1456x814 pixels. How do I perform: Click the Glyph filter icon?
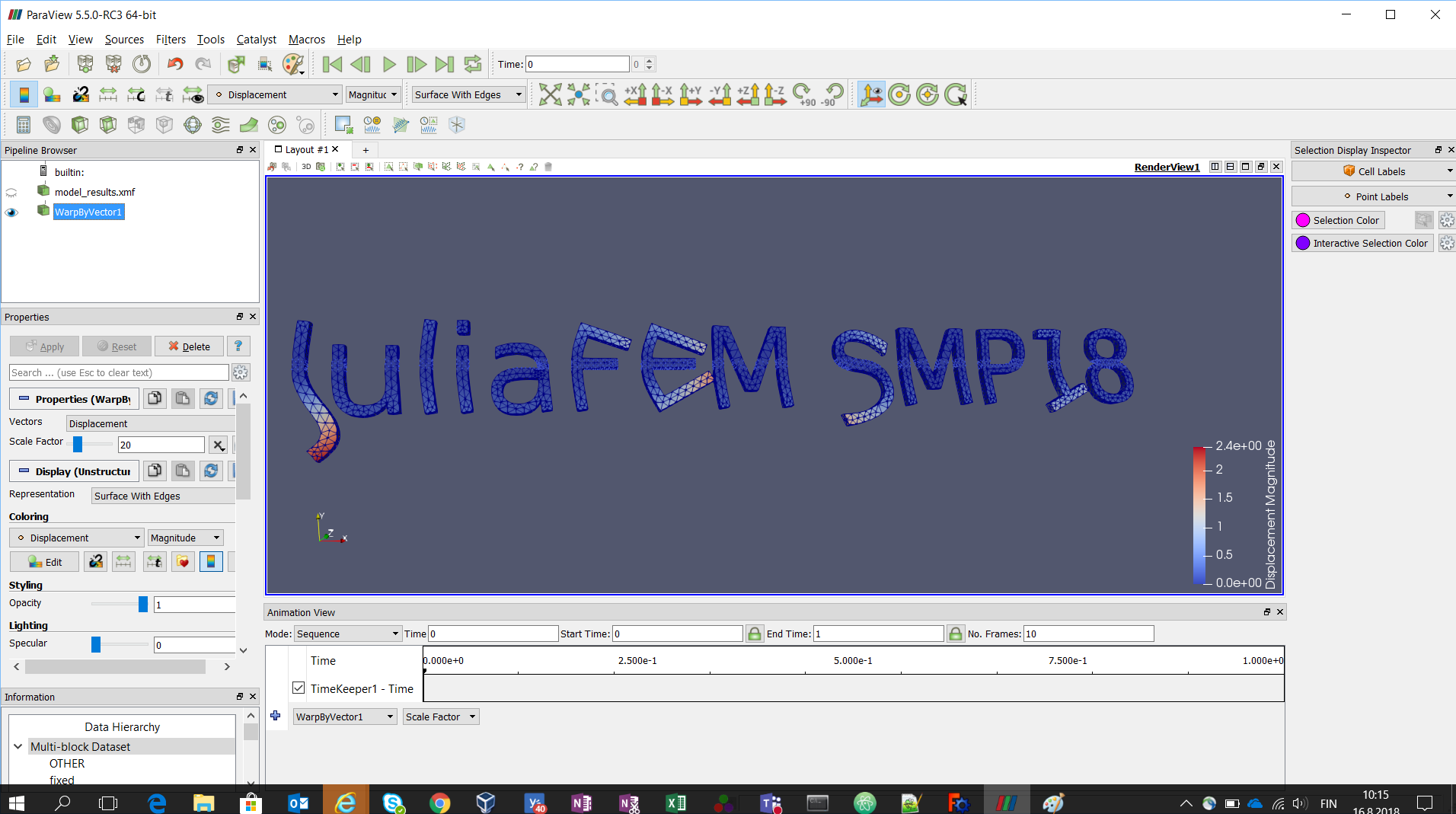click(277, 125)
